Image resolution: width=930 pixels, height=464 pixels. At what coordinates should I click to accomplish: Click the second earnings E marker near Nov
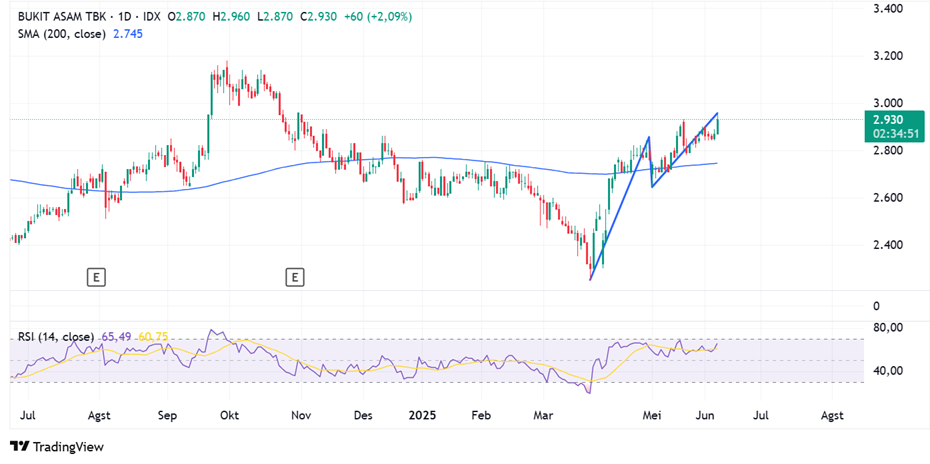(x=294, y=277)
